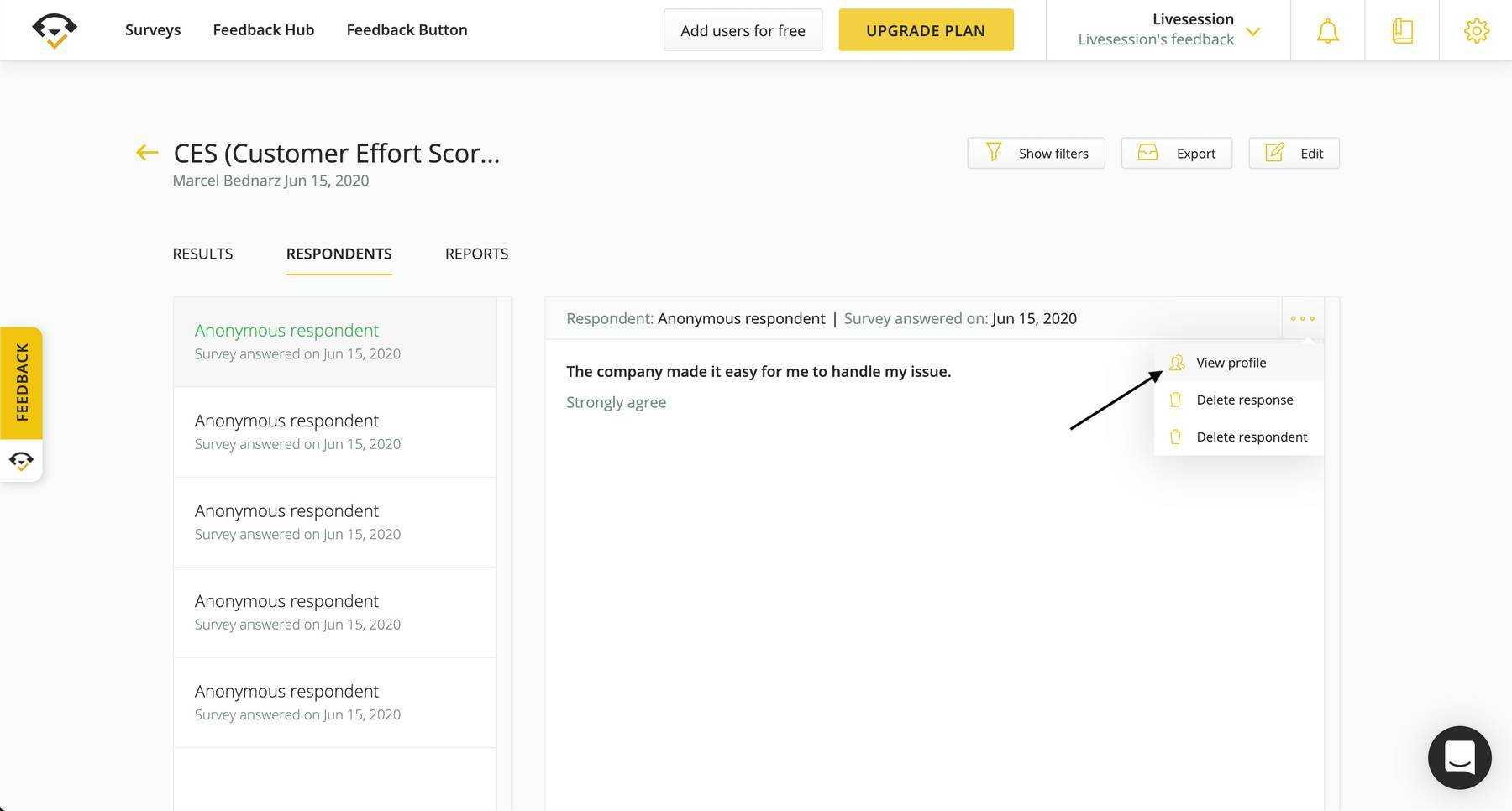Click the Survicate logo in the header

(55, 31)
